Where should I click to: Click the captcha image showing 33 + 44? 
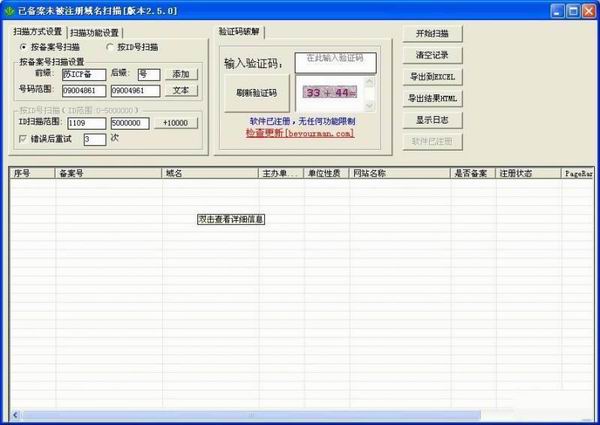coord(329,93)
